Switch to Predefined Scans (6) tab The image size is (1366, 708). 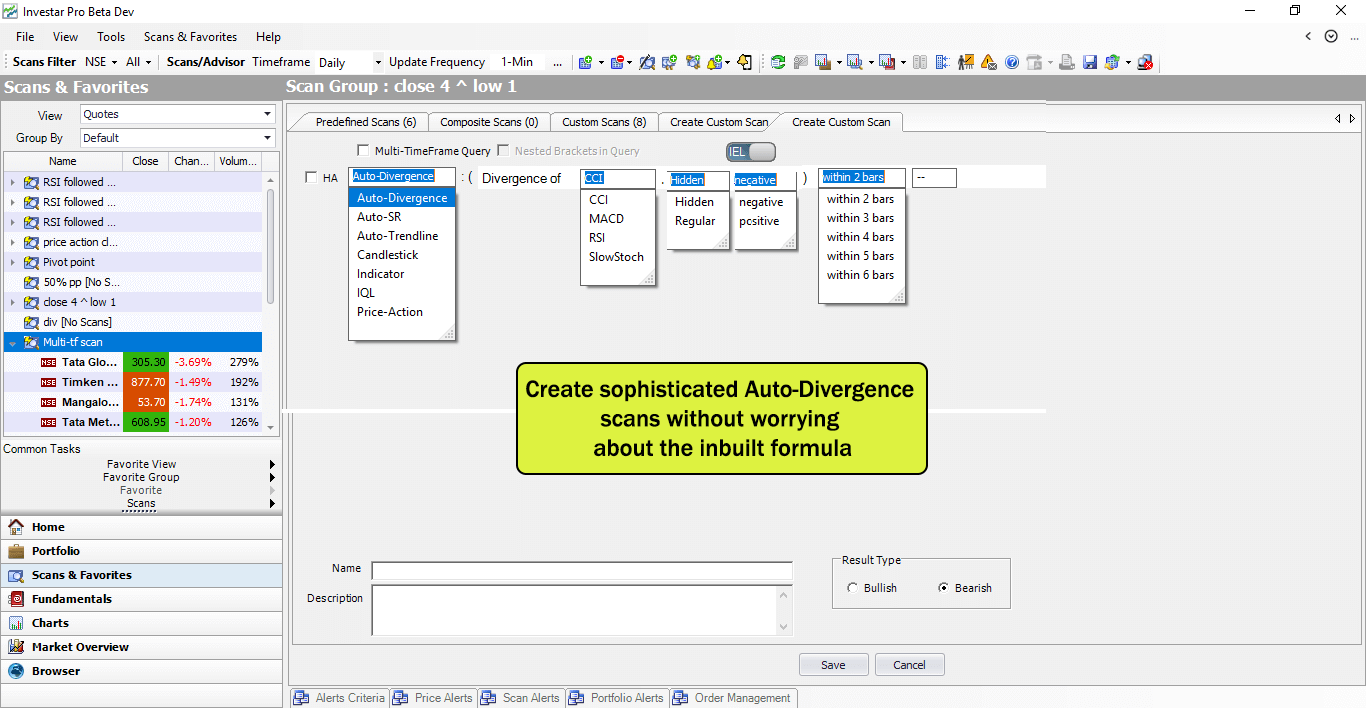coord(365,122)
